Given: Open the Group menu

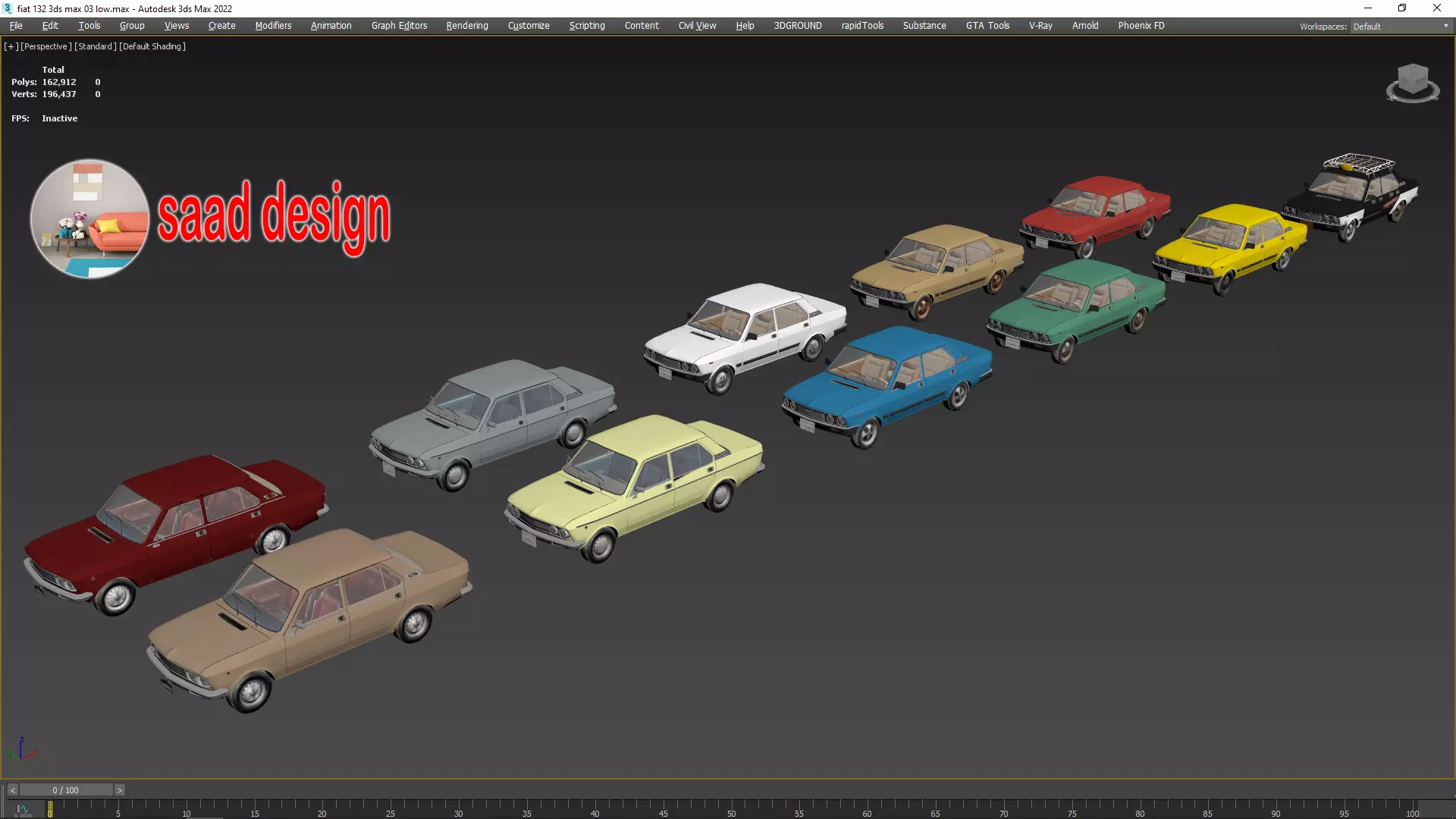Looking at the screenshot, I should pos(132,25).
